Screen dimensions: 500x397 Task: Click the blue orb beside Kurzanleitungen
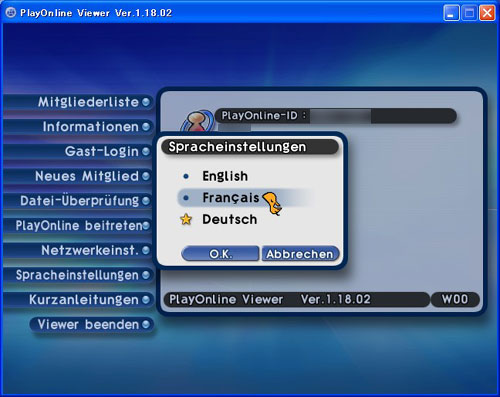pos(146,299)
